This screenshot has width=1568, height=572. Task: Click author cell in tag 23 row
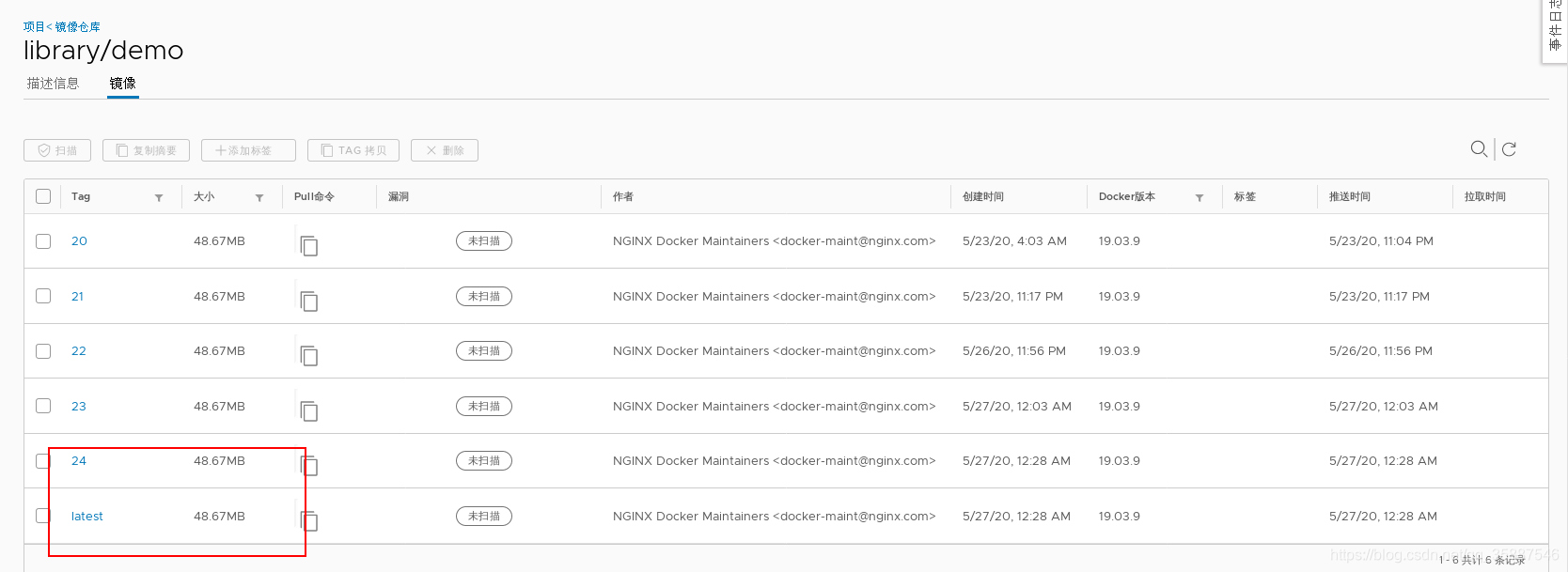[x=775, y=406]
